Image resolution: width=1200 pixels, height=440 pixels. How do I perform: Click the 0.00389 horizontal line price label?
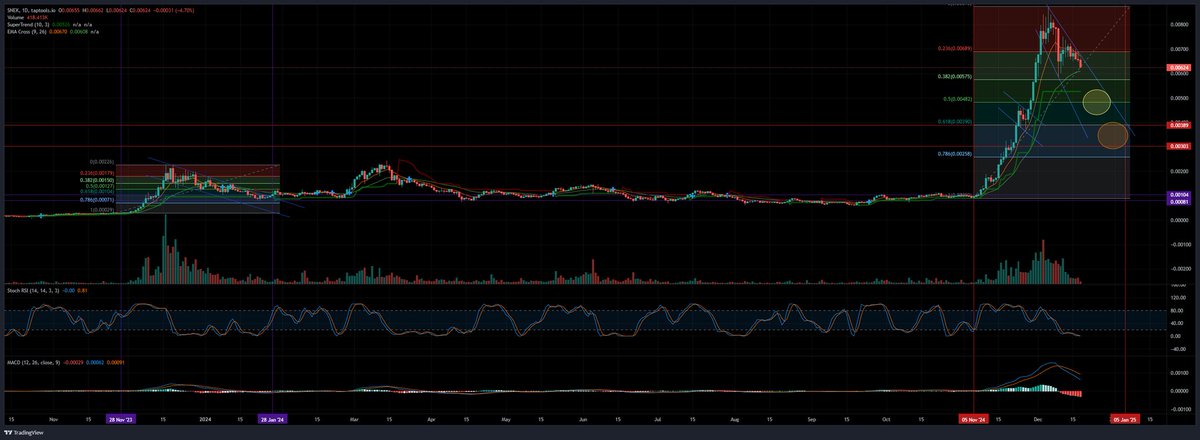(1177, 125)
